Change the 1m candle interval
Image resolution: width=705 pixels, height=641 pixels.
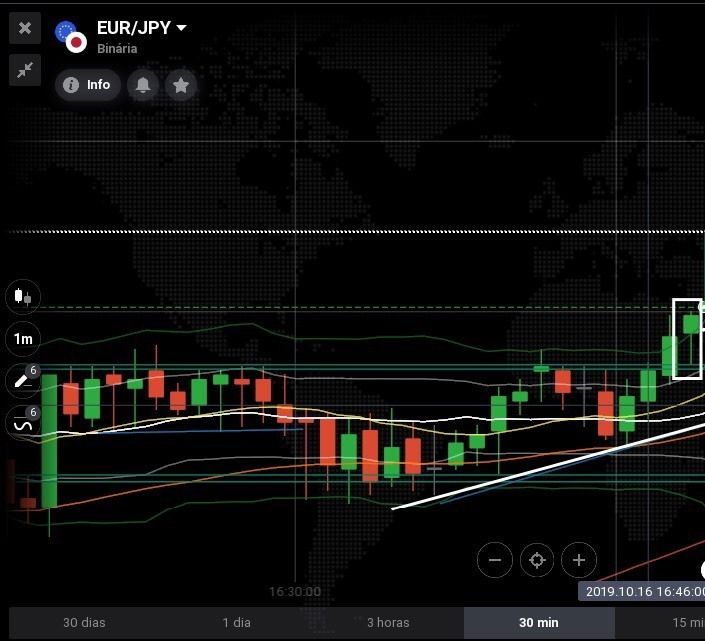(x=23, y=339)
